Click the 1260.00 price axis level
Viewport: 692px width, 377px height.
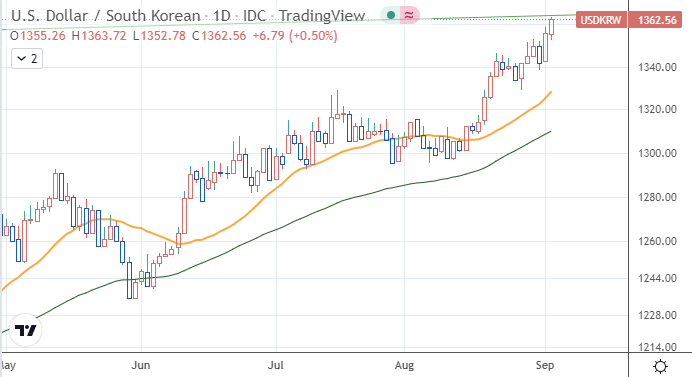click(x=657, y=241)
